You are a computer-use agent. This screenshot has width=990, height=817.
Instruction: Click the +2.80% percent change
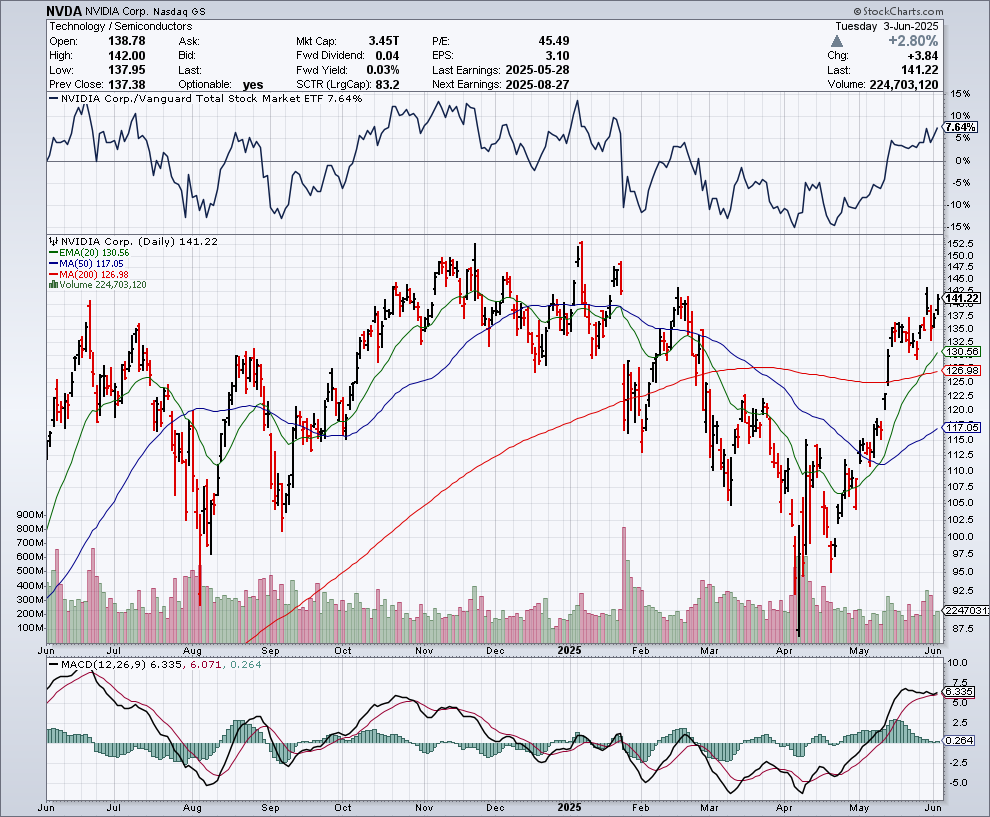[x=913, y=41]
